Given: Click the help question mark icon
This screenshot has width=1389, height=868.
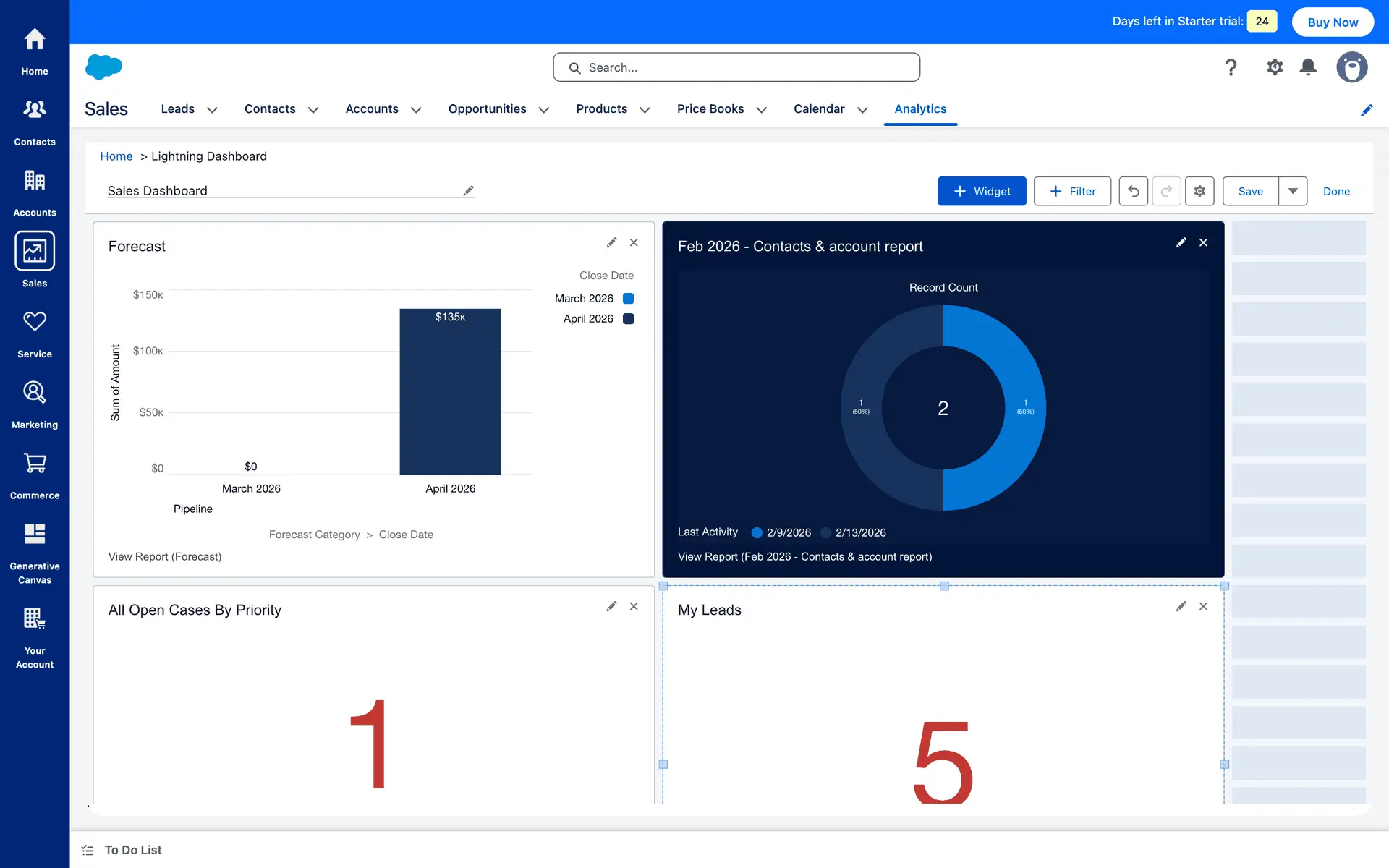Looking at the screenshot, I should click(1231, 67).
